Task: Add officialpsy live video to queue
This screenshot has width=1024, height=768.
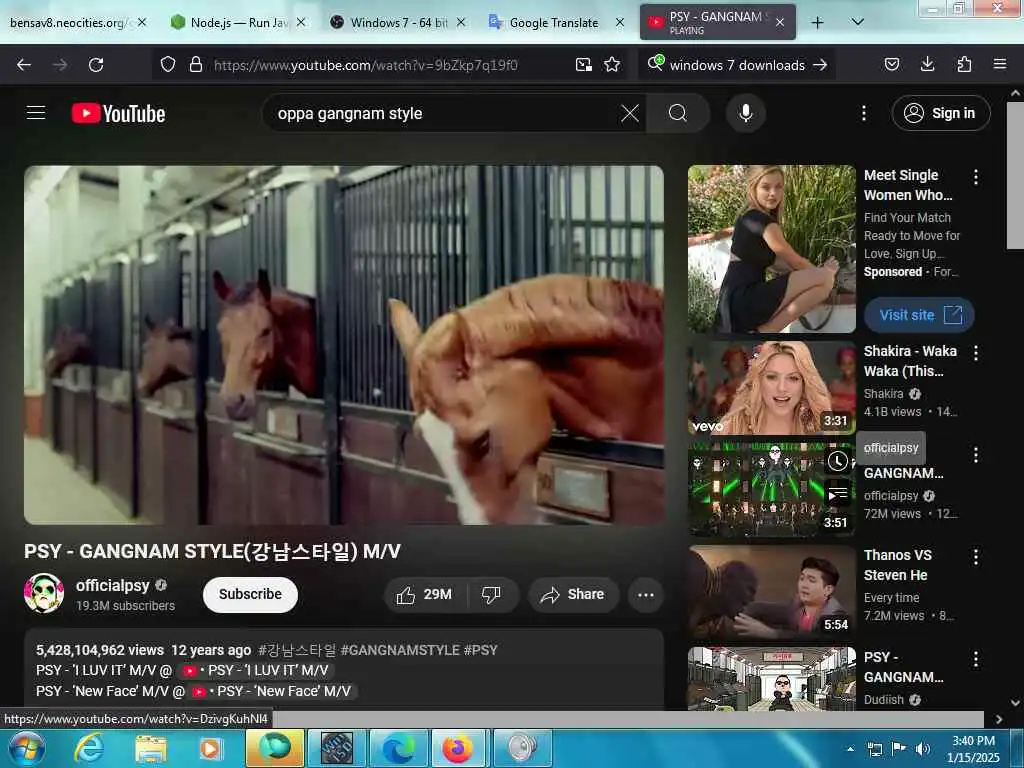Action: click(838, 493)
